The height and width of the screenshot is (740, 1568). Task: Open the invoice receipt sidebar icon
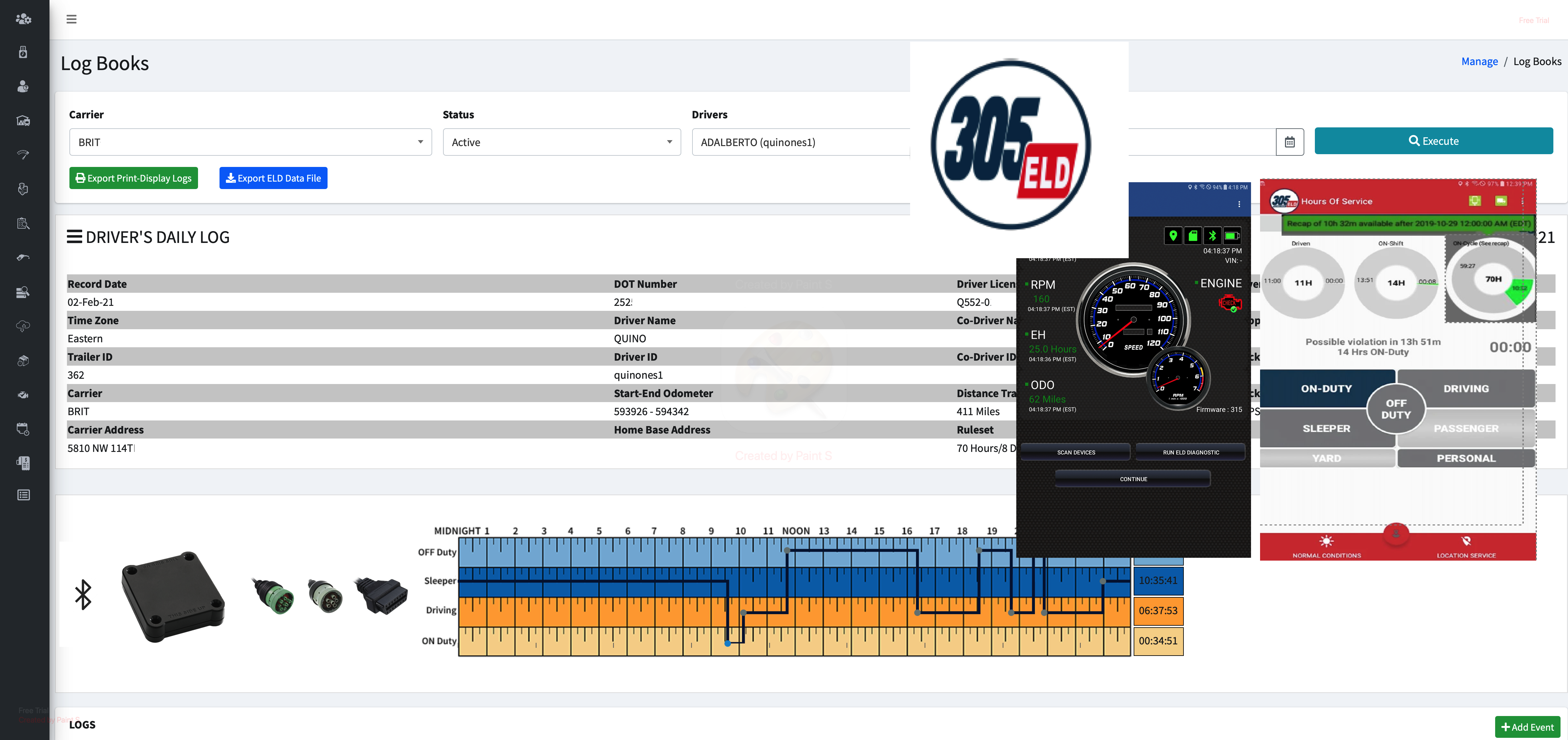(23, 463)
